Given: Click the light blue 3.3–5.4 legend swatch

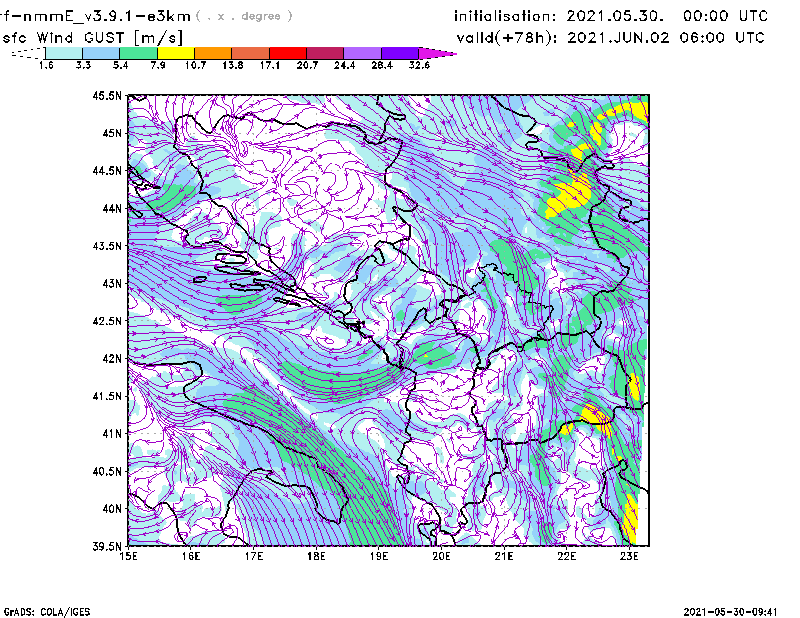Looking at the screenshot, I should pyautogui.click(x=101, y=53).
